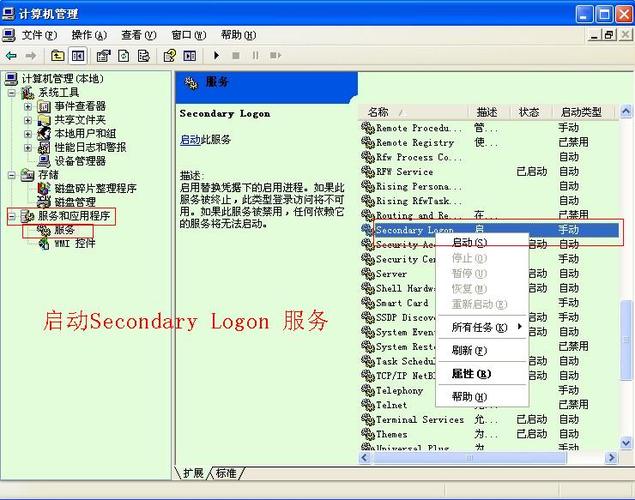Click the 启动 link to start this service
The height and width of the screenshot is (500, 635).
190,140
